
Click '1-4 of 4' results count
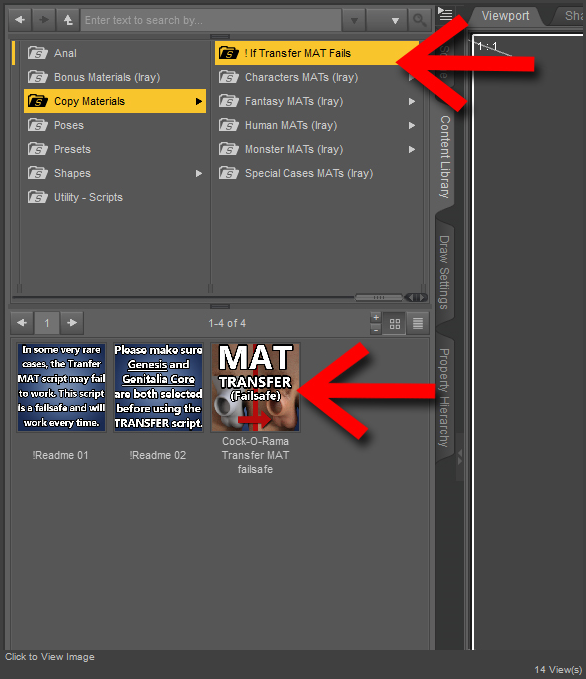(x=227, y=323)
